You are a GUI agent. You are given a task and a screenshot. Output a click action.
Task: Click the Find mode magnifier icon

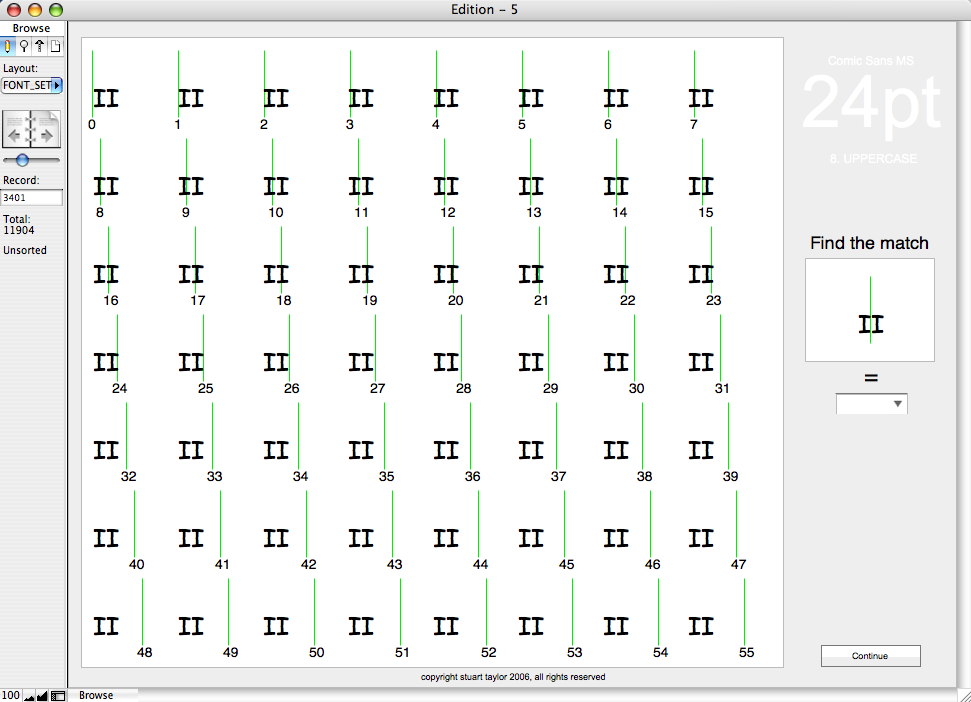tap(24, 46)
